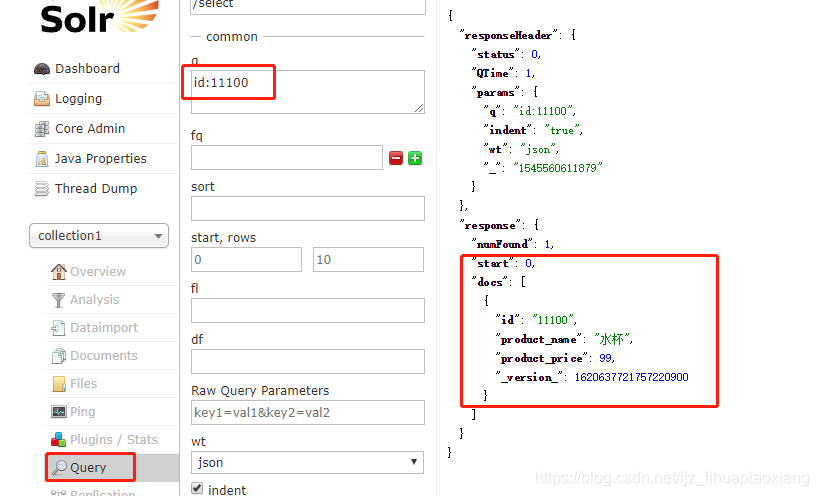
Task: Open the collection1 core selector dropdown
Action: pos(99,236)
